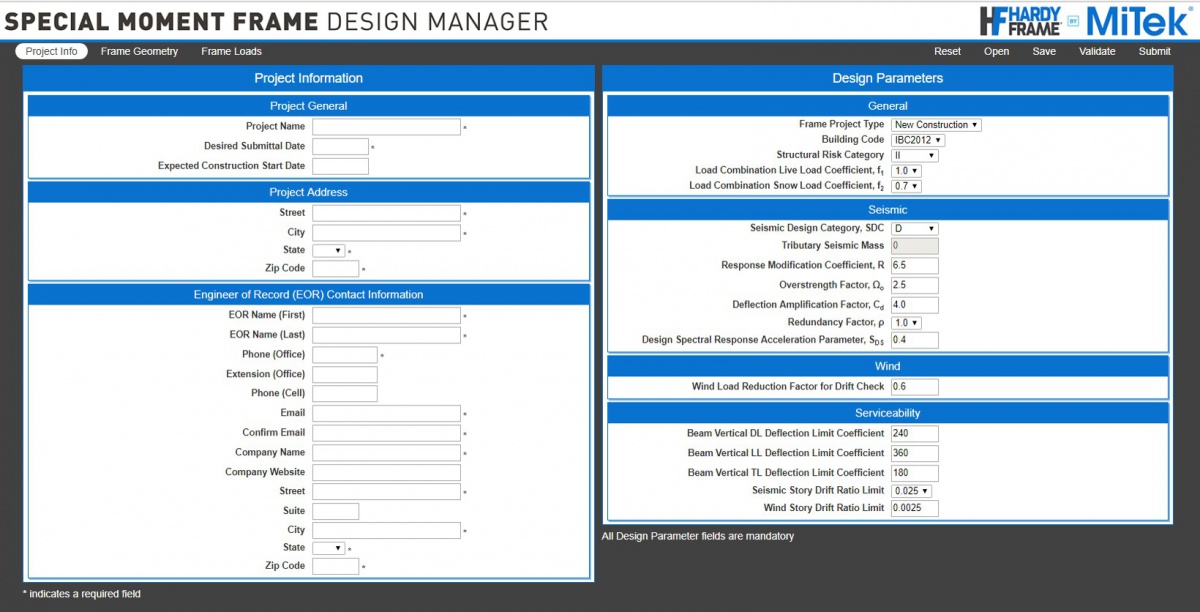Click the Beam Vertical DL Deflection field

tap(914, 433)
